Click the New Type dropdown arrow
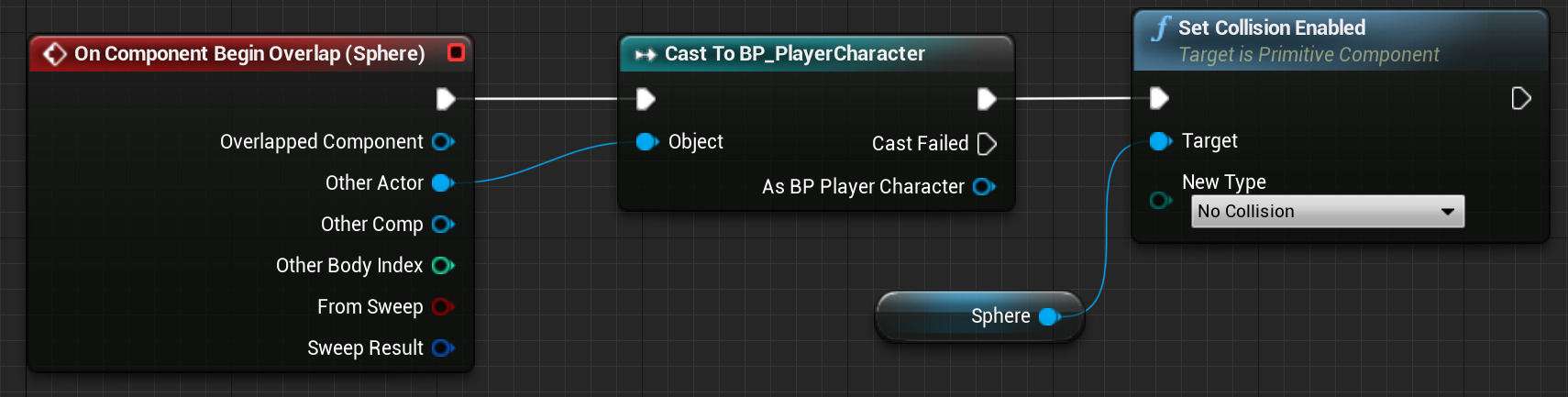The height and width of the screenshot is (397, 1568). (1448, 212)
